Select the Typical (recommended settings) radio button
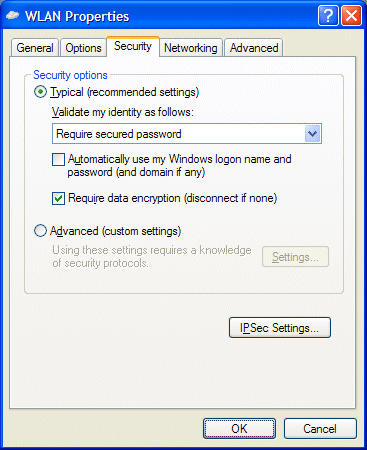 click(x=40, y=92)
